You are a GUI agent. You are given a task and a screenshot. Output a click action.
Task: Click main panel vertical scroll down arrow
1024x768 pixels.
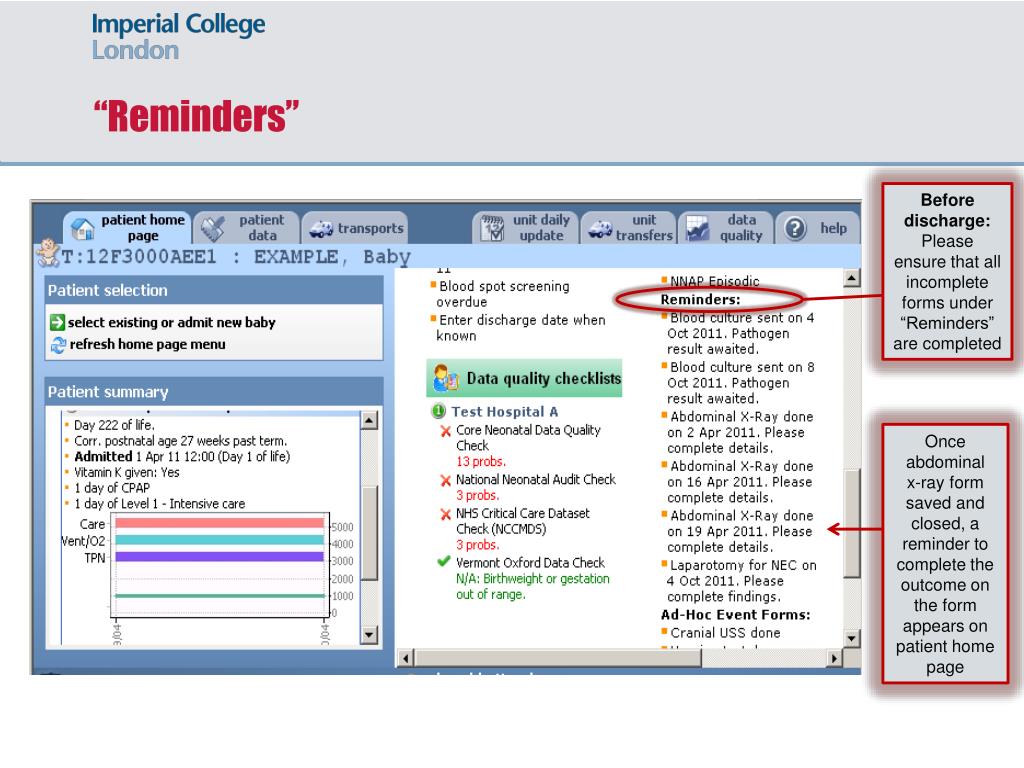click(x=852, y=638)
